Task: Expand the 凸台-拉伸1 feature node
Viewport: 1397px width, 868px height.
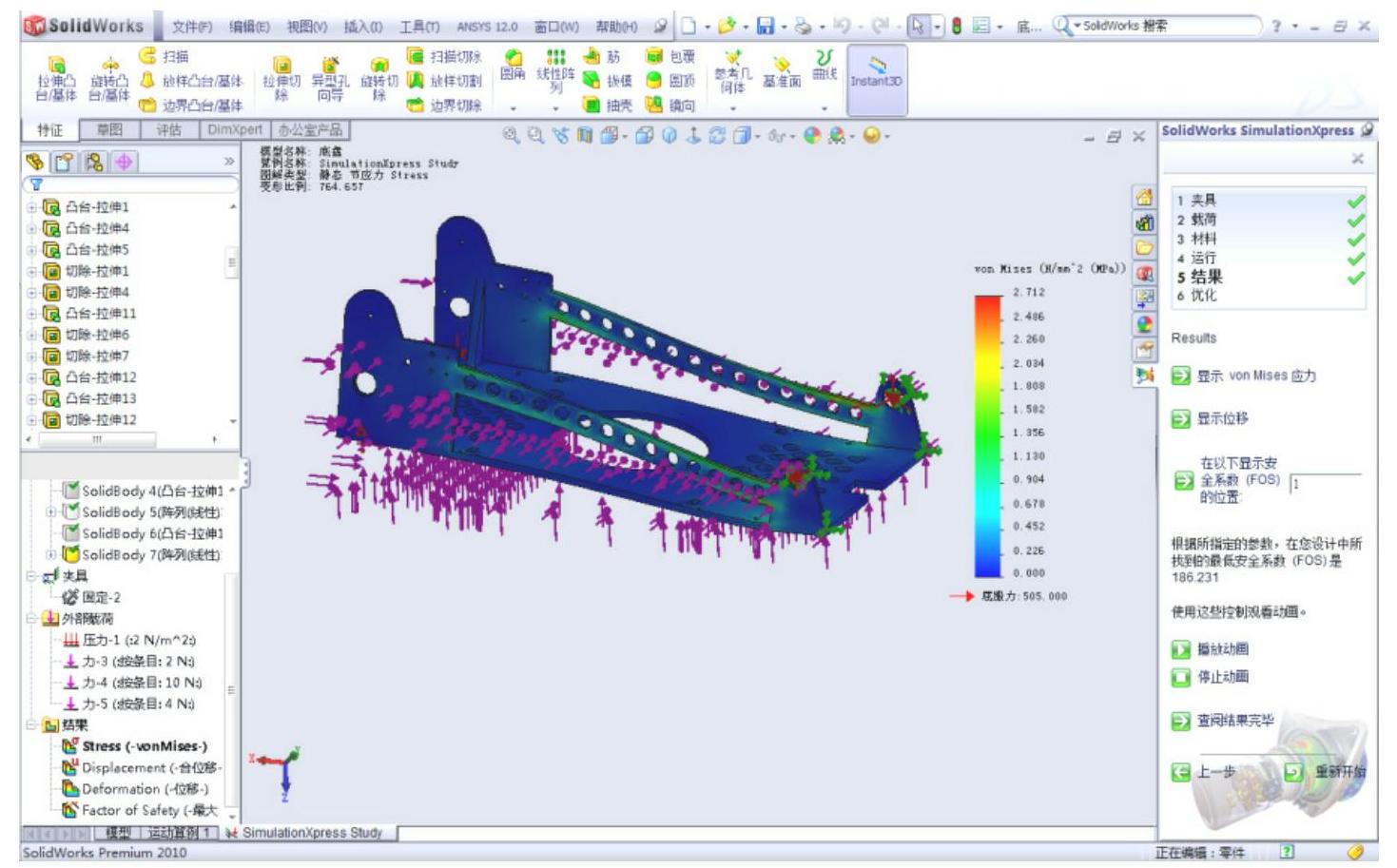Action: [x=31, y=207]
